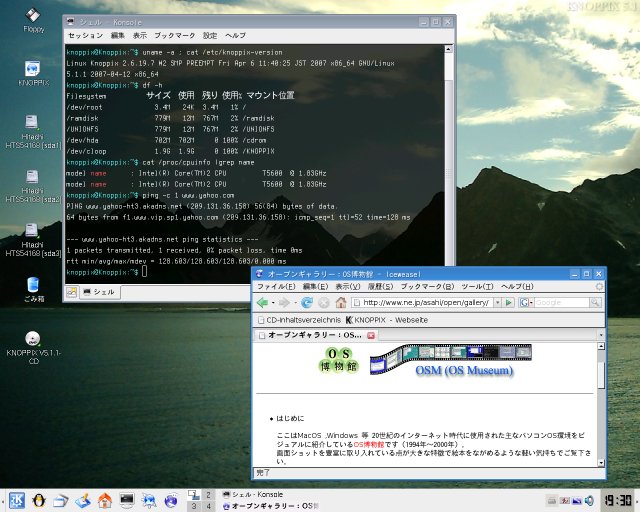Click the new session icon in Konsole tab bar
The width and height of the screenshot is (640, 512).
tap(72, 292)
